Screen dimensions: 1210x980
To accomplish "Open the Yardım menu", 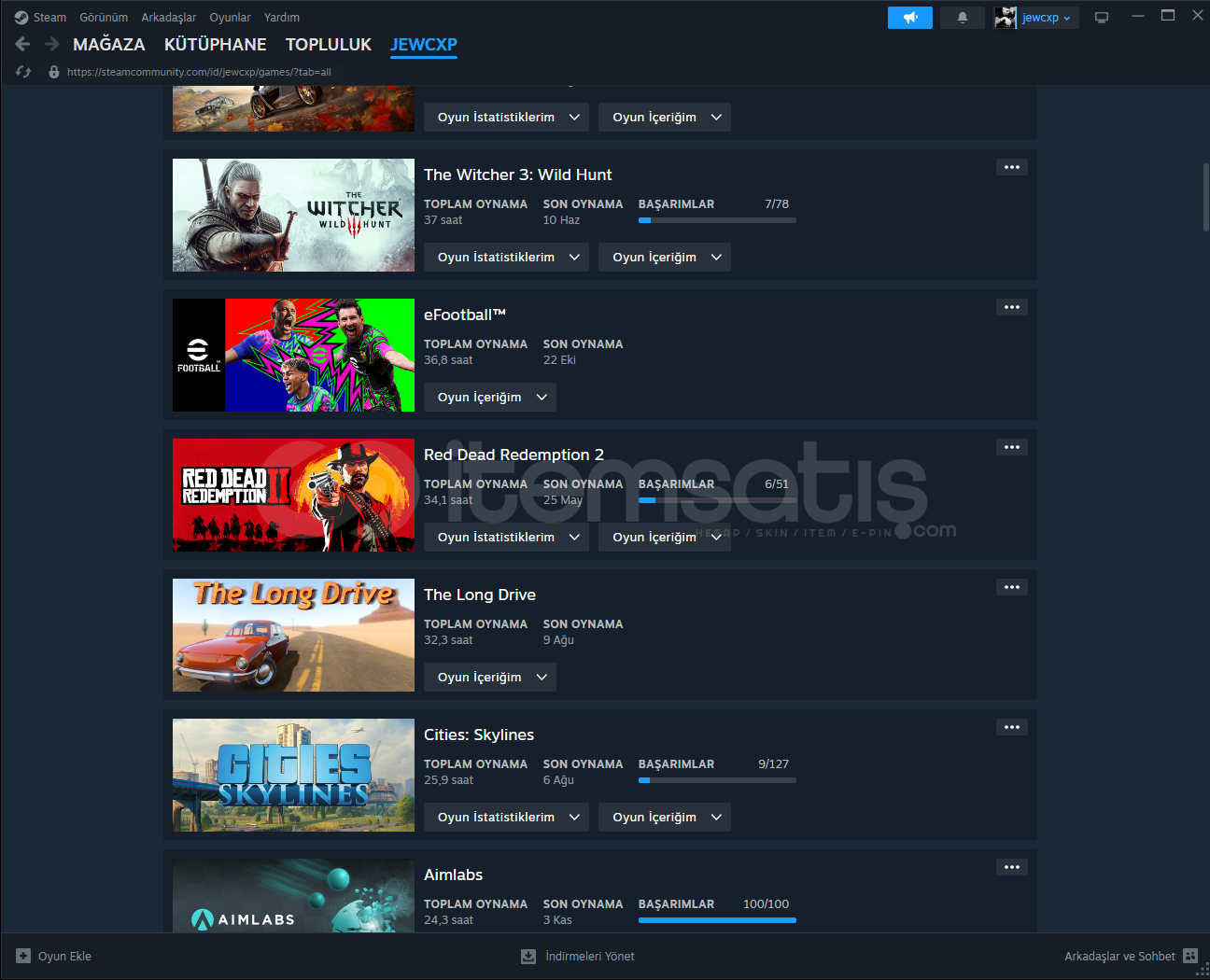I will click(x=282, y=18).
